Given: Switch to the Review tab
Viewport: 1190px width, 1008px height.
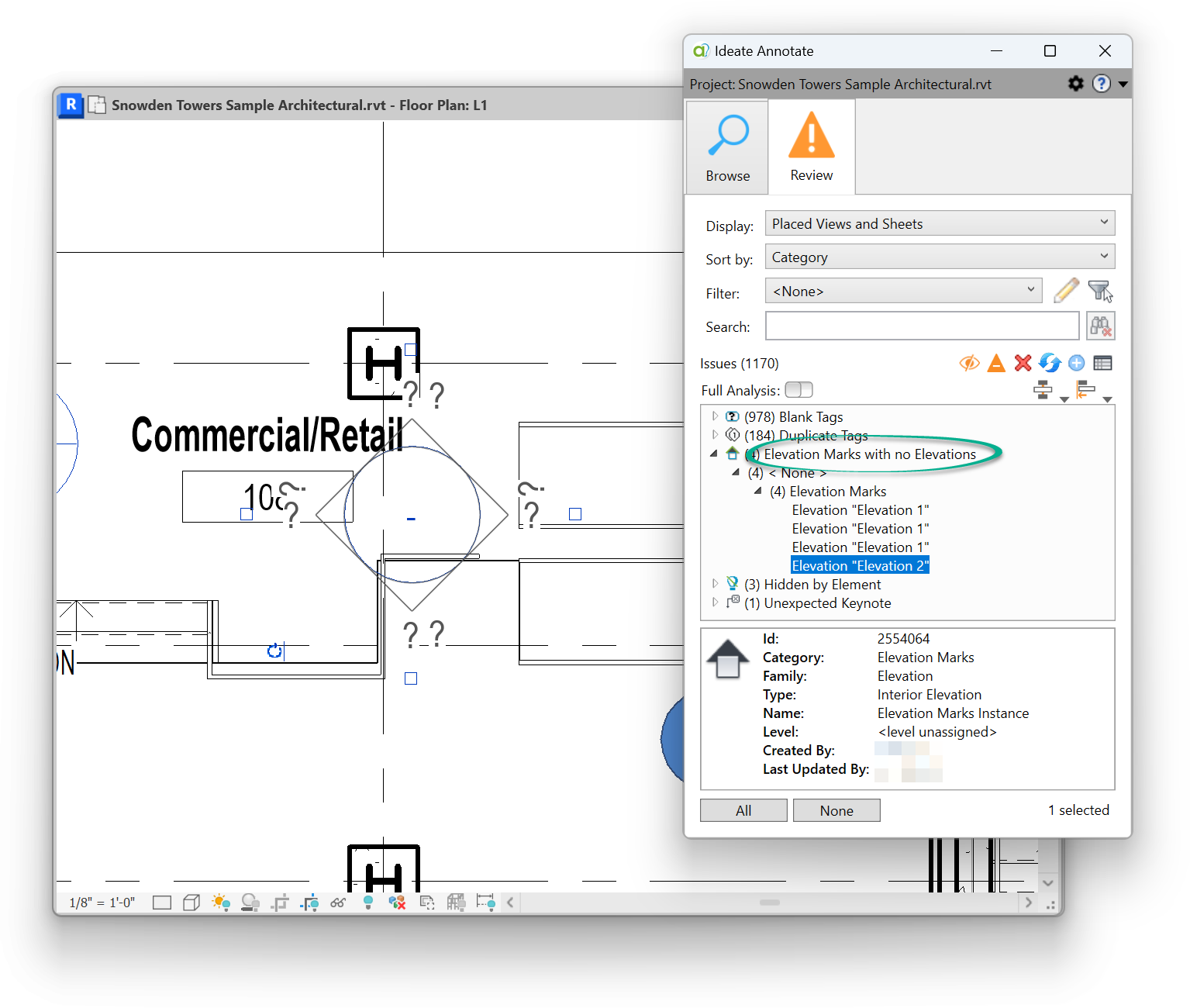Looking at the screenshot, I should click(x=812, y=147).
